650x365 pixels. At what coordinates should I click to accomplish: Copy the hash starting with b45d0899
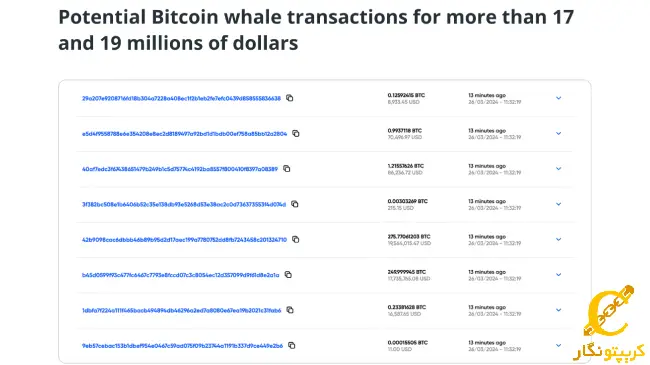pyautogui.click(x=288, y=275)
